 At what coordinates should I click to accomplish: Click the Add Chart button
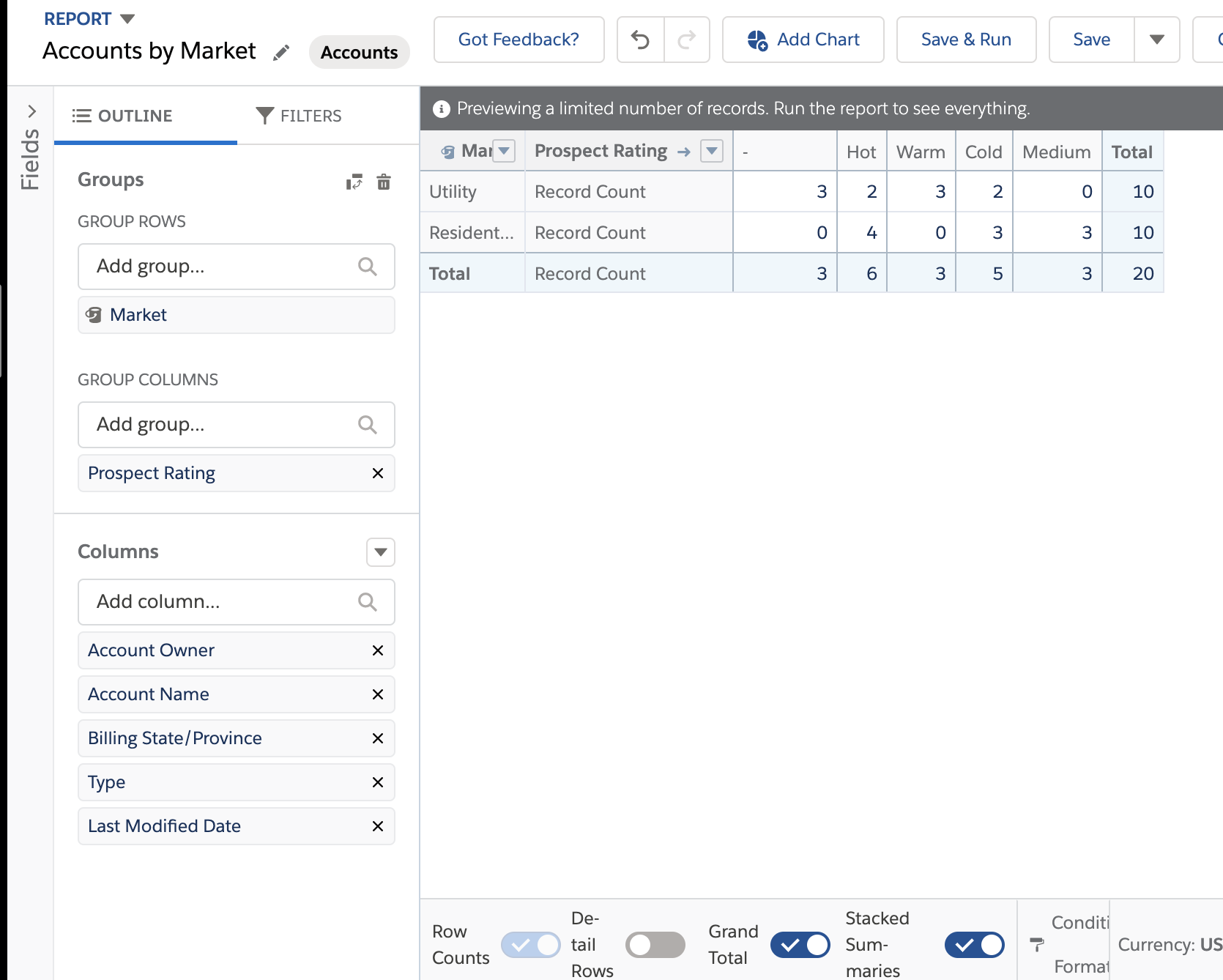pyautogui.click(x=803, y=40)
